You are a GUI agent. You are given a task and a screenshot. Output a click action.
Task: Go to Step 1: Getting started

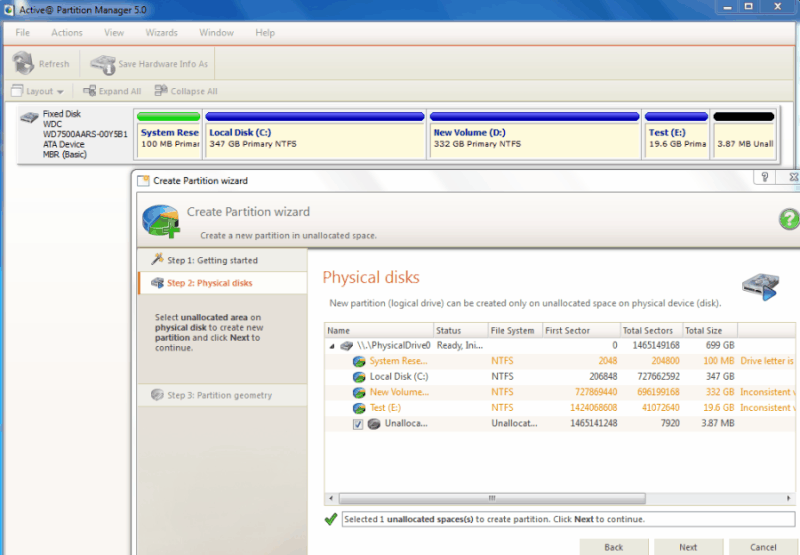222,260
